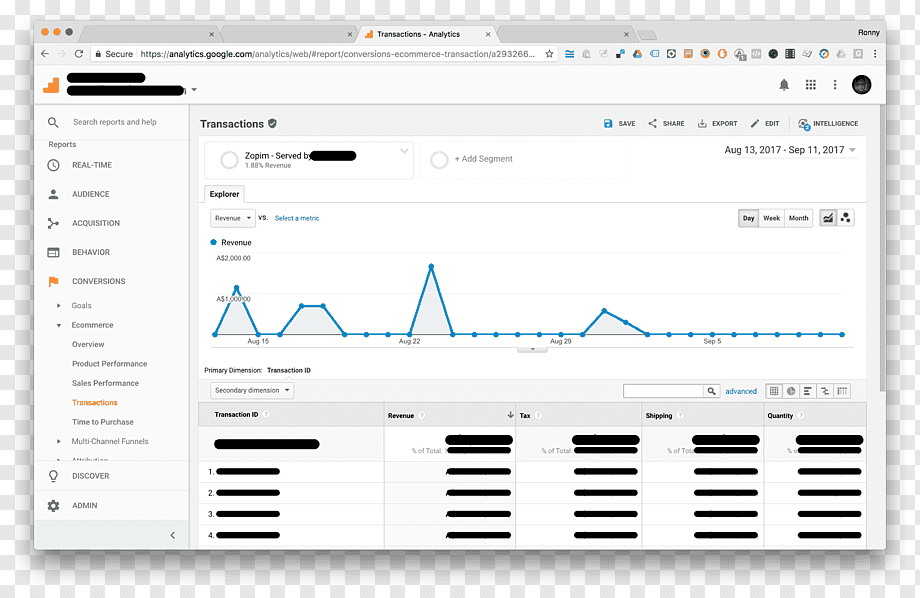This screenshot has height=598, width=920.
Task: Select Data table view icon
Action: 774,391
